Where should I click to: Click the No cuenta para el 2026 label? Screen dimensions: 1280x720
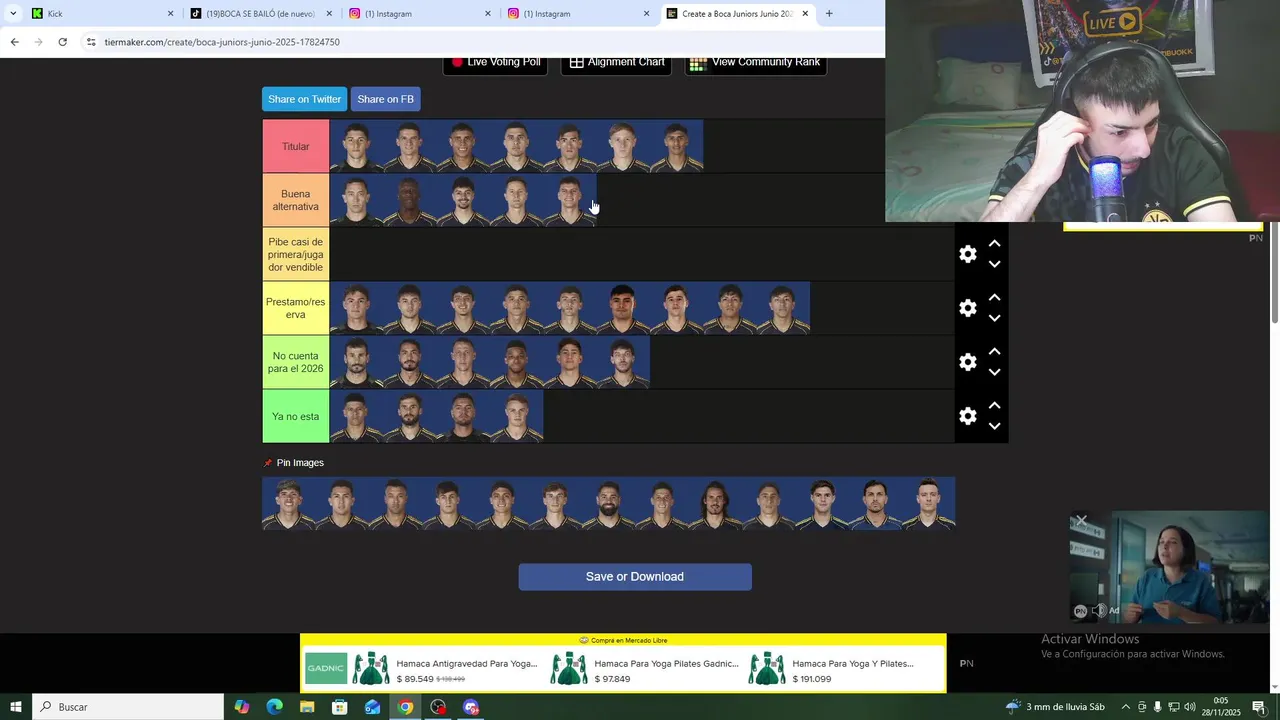pos(296,362)
